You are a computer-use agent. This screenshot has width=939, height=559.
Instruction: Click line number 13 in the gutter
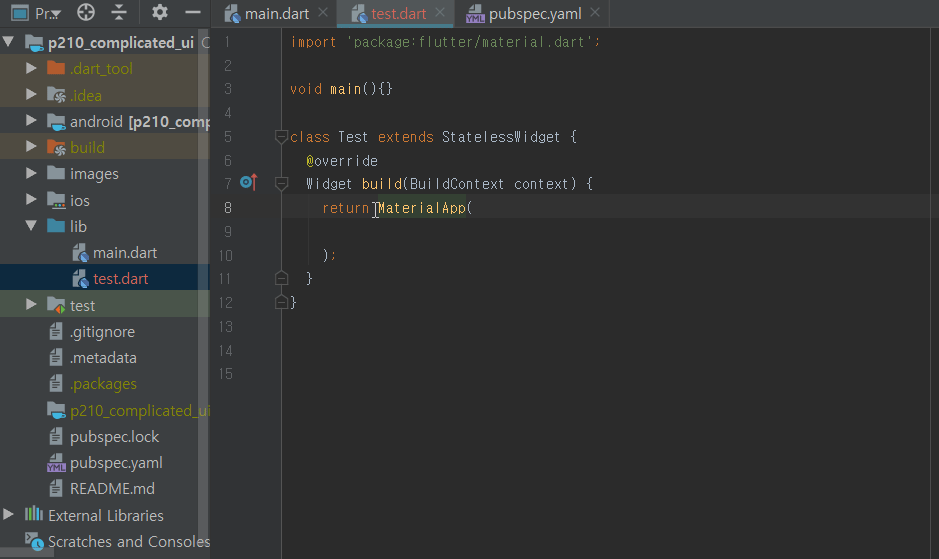click(226, 327)
